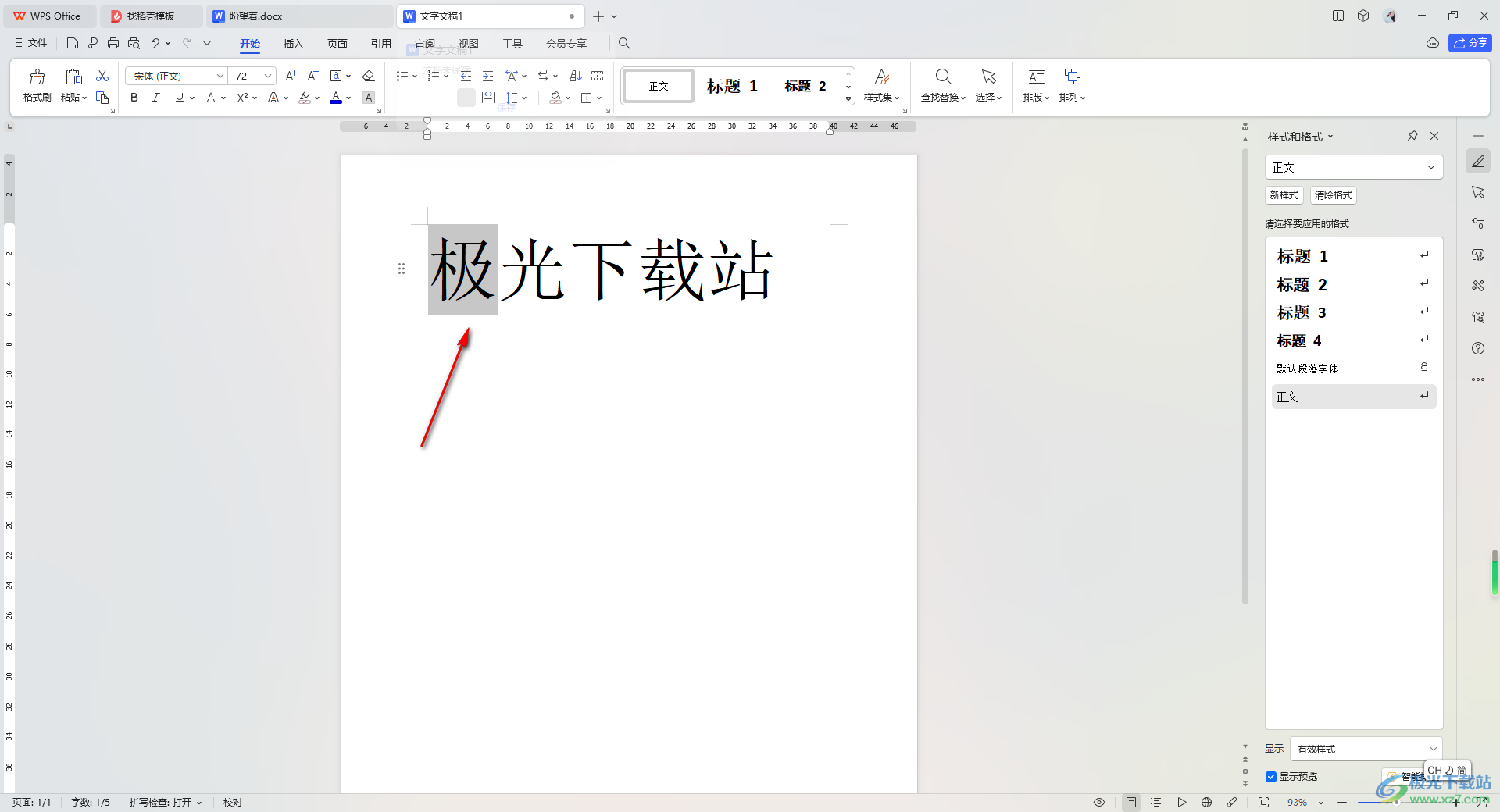Viewport: 1500px width, 812px height.
Task: Click the text highlight color pen
Action: click(x=305, y=98)
